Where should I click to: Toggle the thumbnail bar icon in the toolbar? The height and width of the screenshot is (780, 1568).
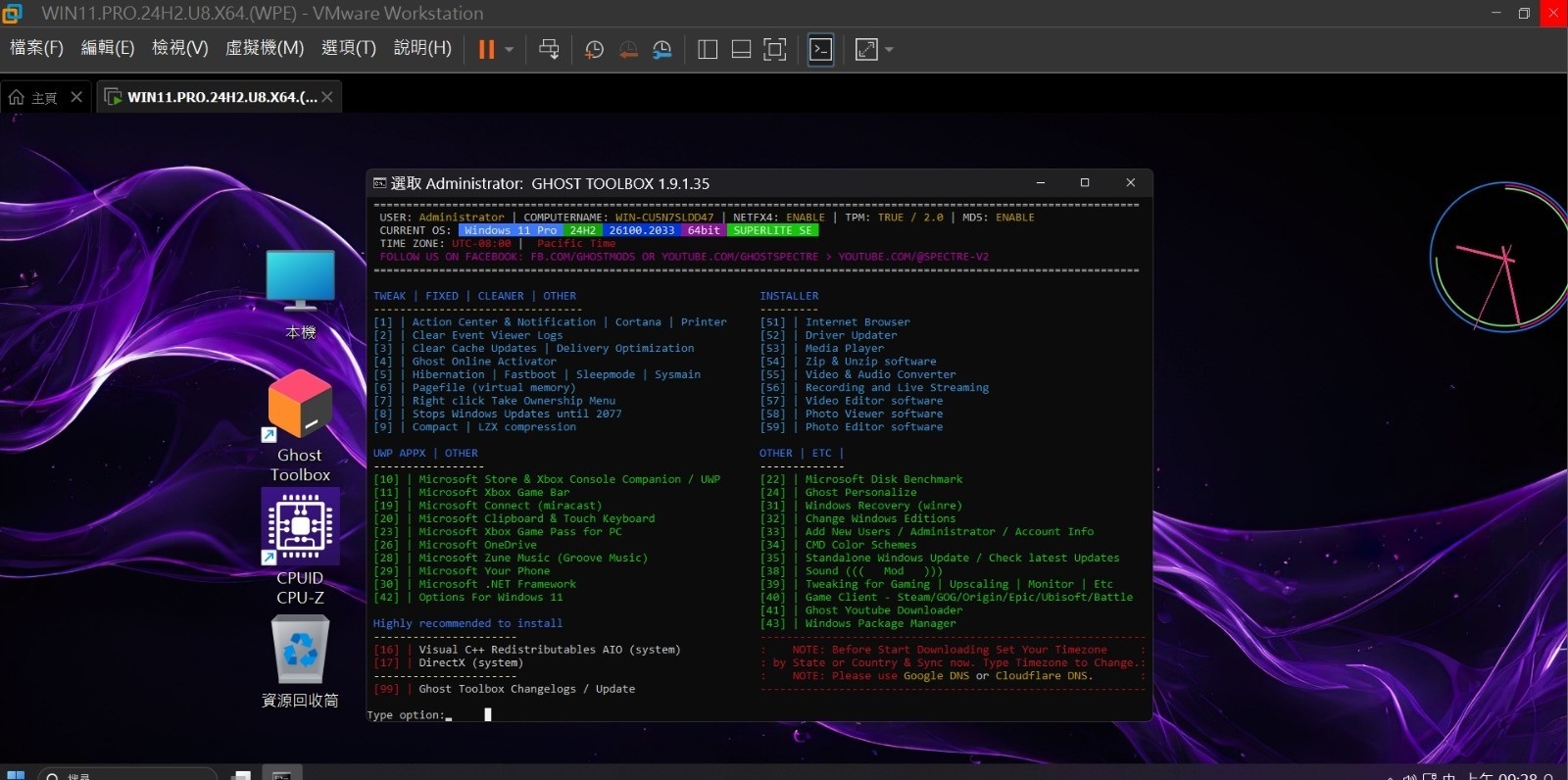pos(741,49)
